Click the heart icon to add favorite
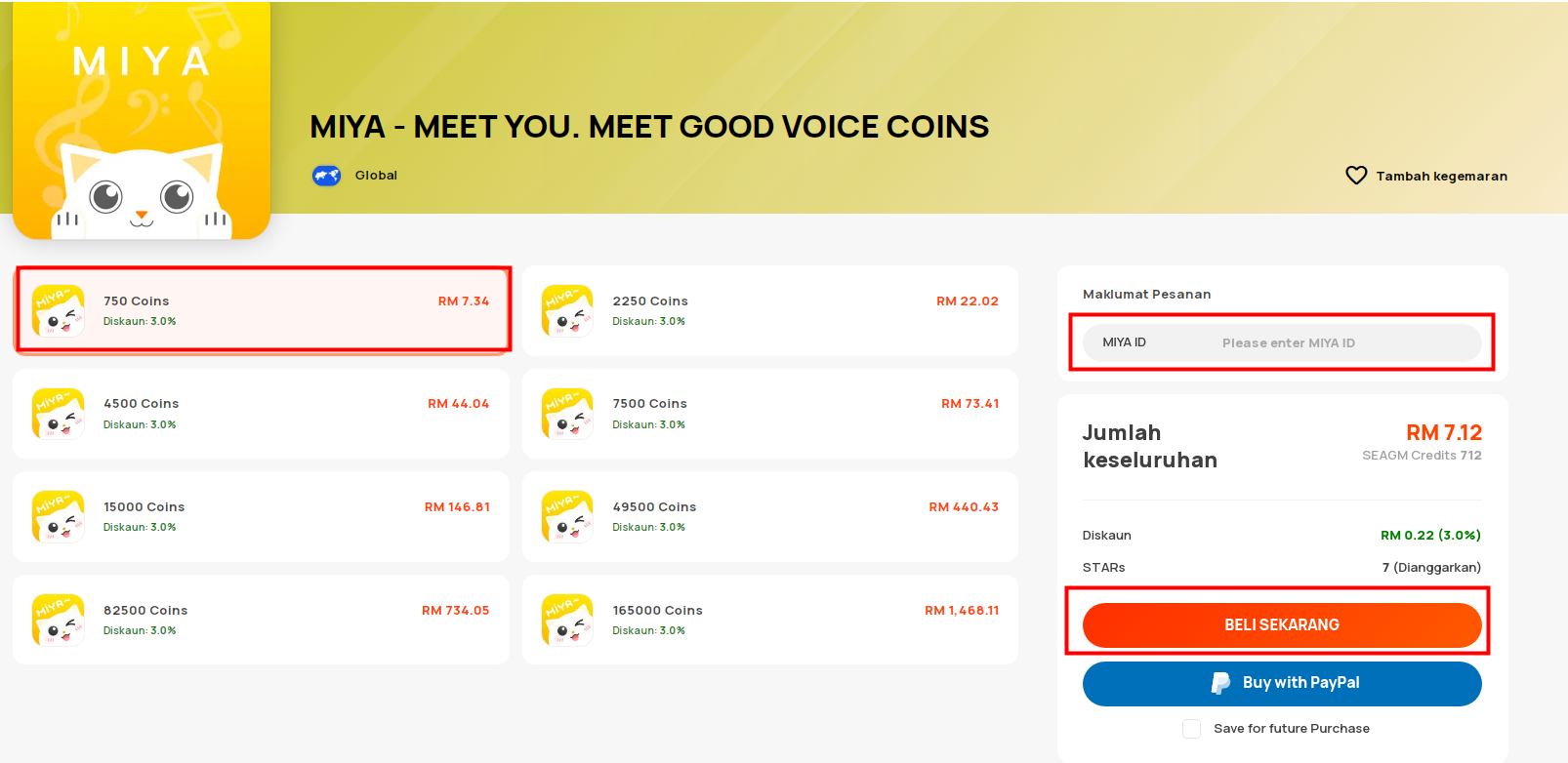Screen dimensions: 1568x763 point(1356,176)
